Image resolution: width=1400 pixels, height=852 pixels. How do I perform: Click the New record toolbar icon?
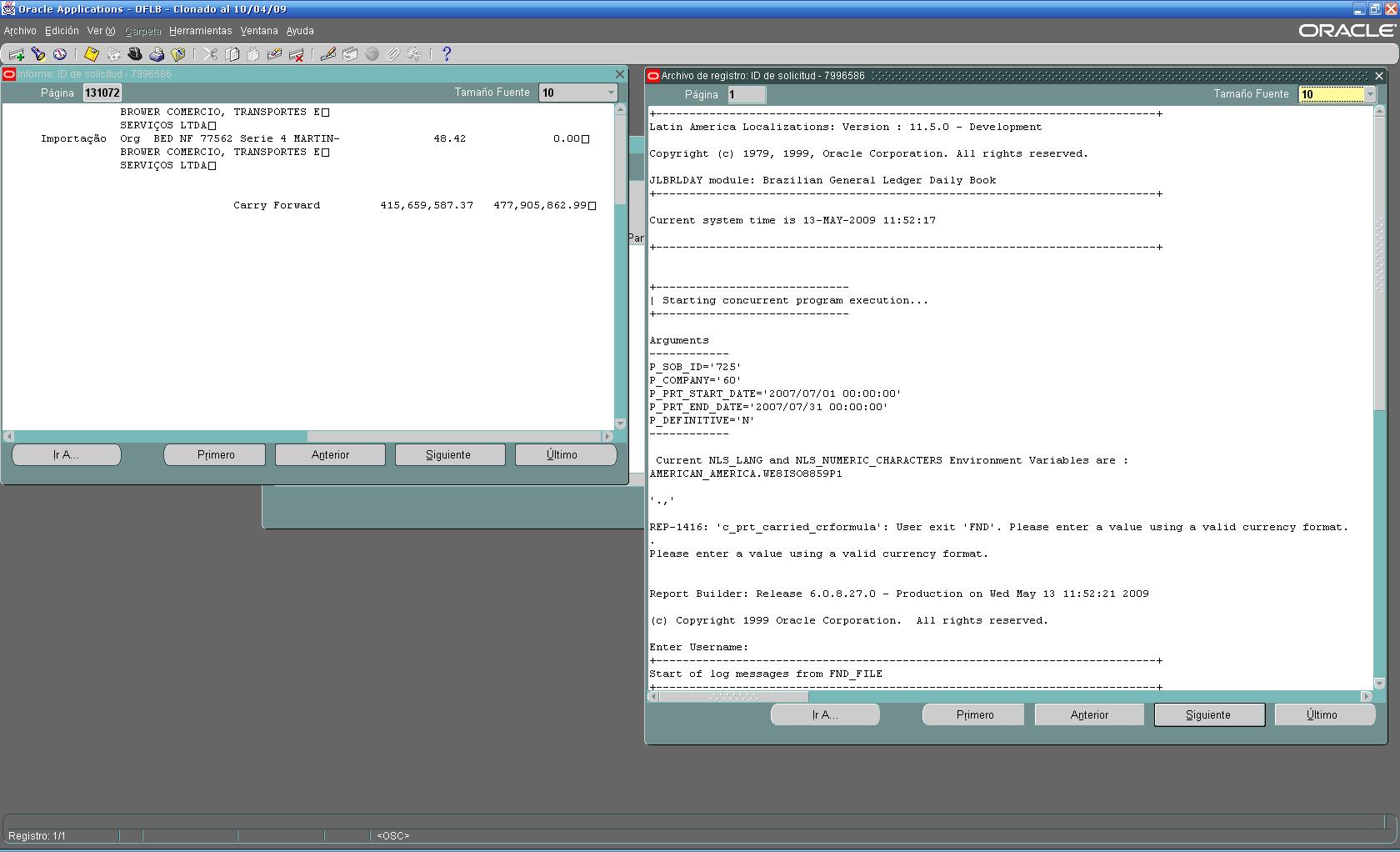16,55
